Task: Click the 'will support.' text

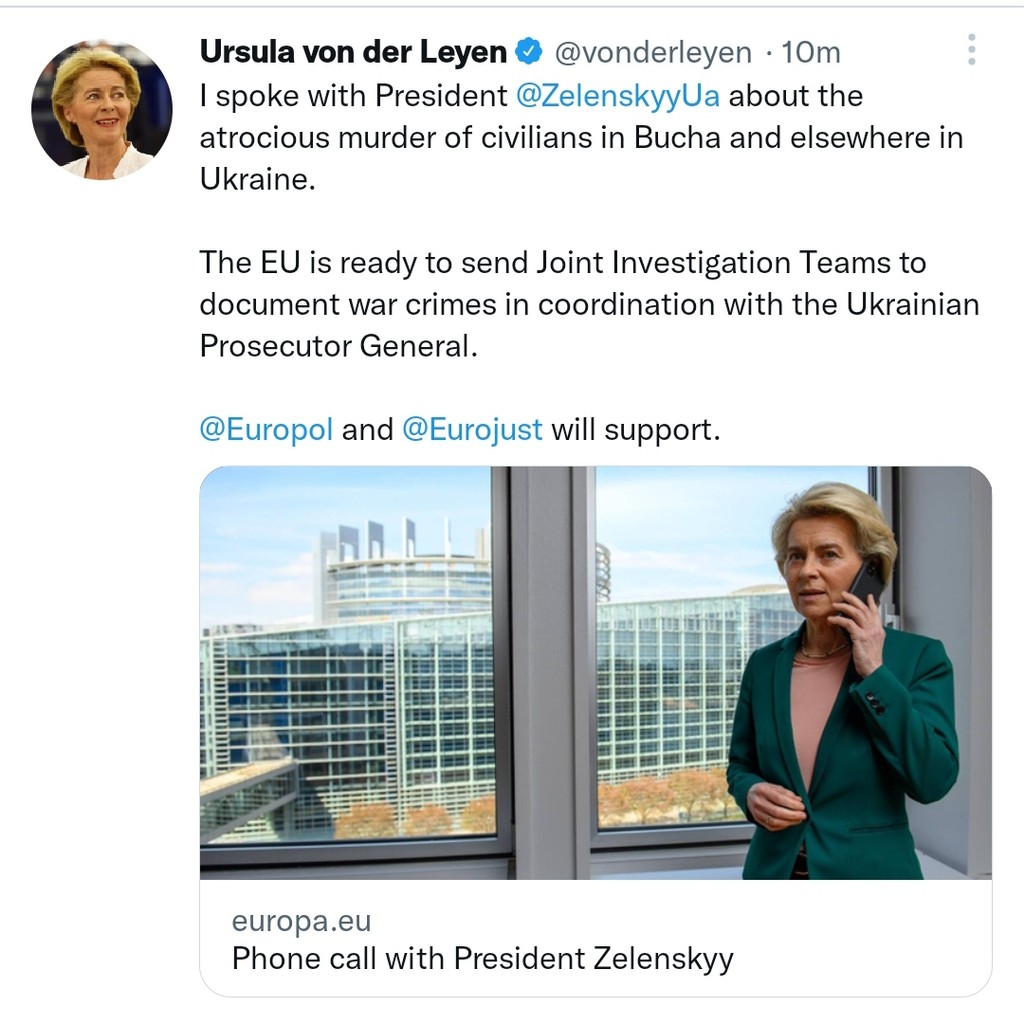Action: 635,429
